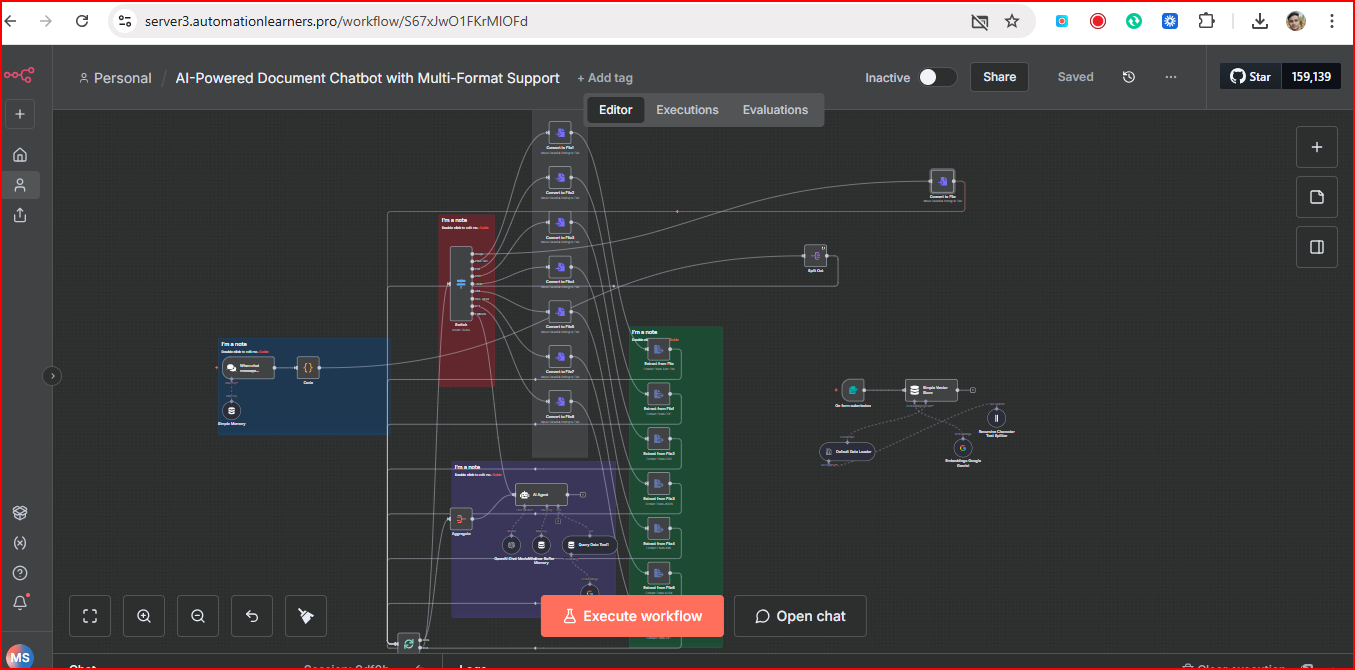Reset canvas zoom level
The width and height of the screenshot is (1355, 670).
coord(252,616)
